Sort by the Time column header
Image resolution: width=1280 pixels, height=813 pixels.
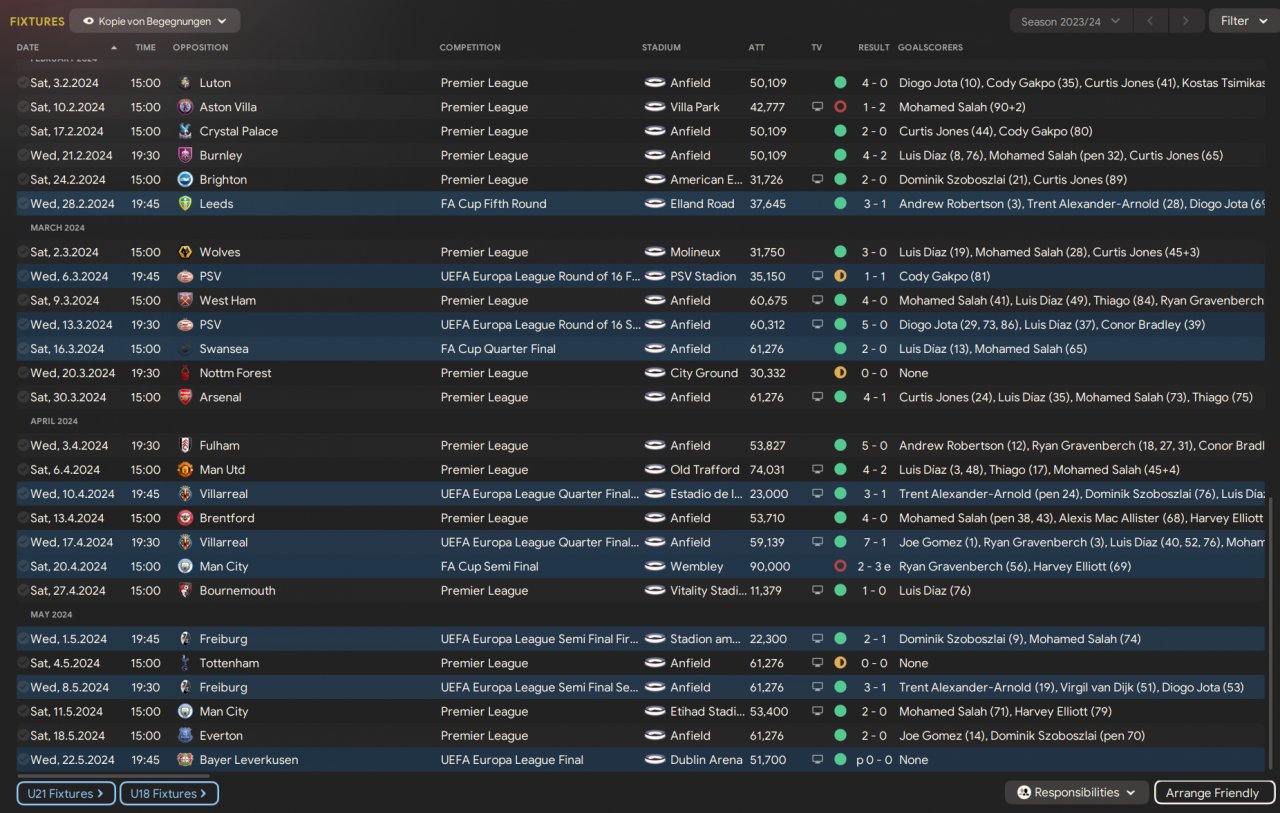pyautogui.click(x=145, y=47)
